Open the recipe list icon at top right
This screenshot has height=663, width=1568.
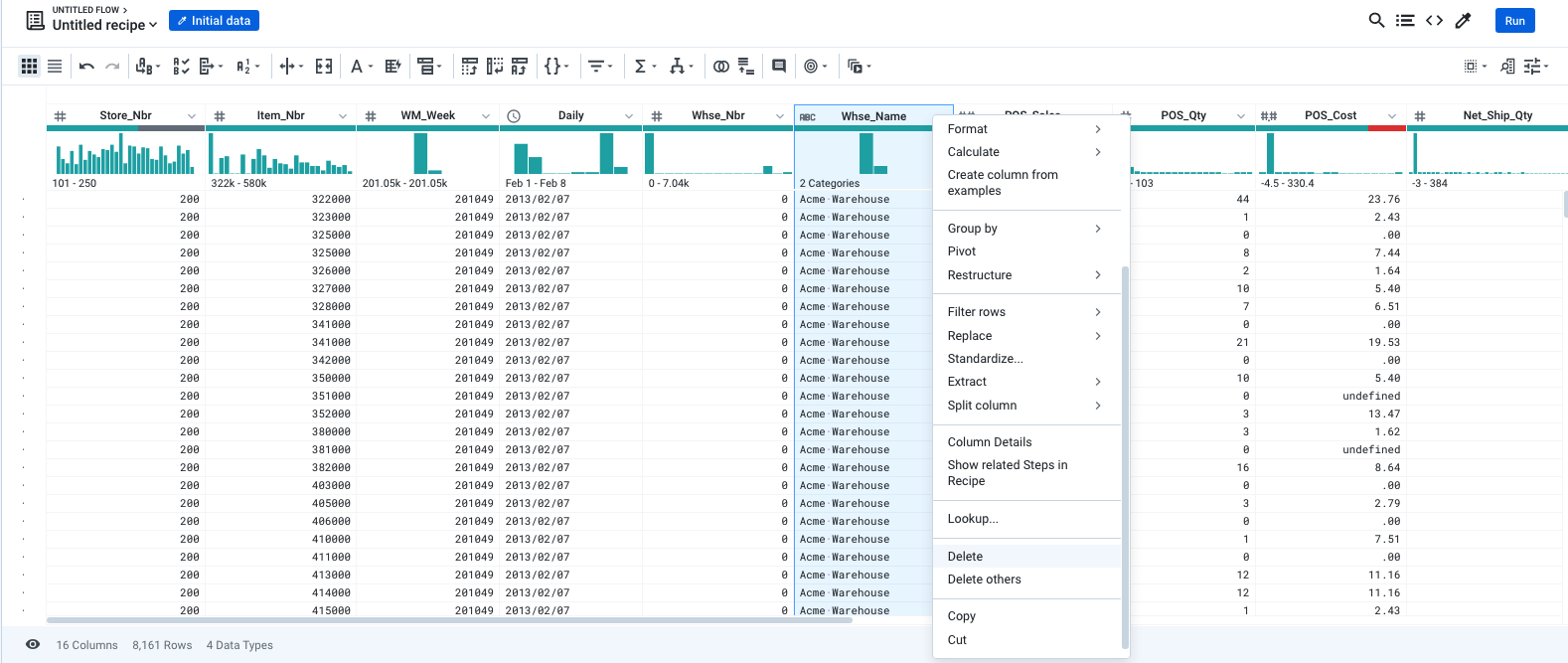tap(1405, 20)
